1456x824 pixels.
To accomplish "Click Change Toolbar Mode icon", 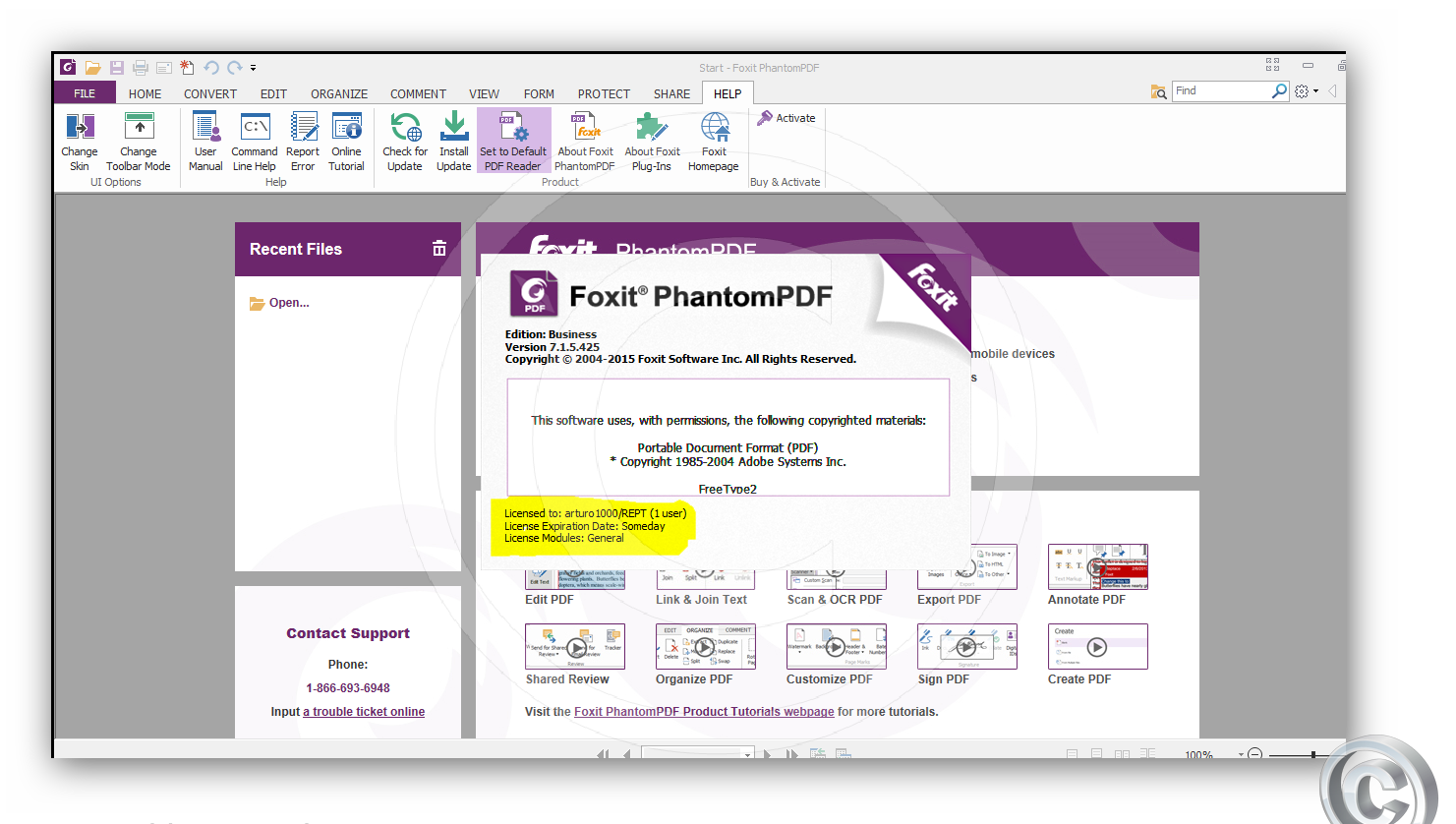I will pos(139,127).
